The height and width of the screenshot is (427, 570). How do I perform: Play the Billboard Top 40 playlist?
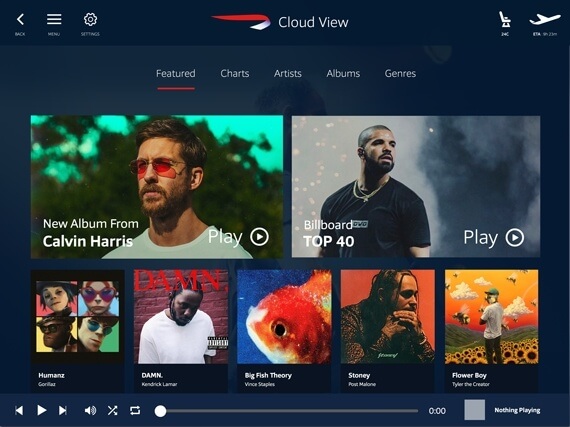[494, 238]
